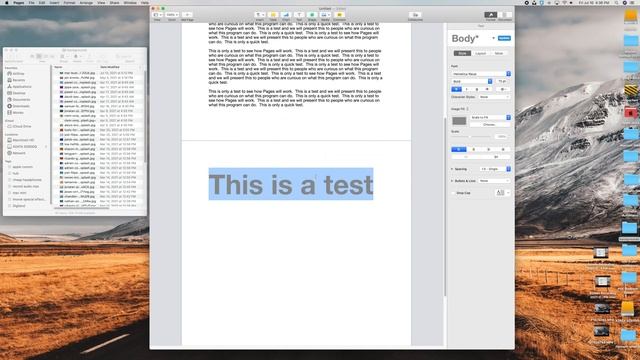
Task: Click the Scale slider
Action: point(471,137)
